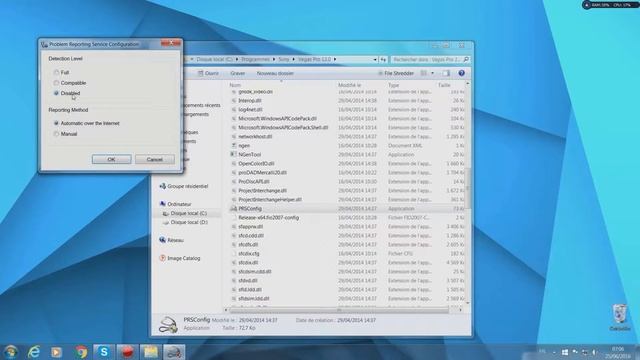Click File Shredder in Explorer toolbar
Image resolution: width=640 pixels, height=360 pixels.
(x=396, y=73)
